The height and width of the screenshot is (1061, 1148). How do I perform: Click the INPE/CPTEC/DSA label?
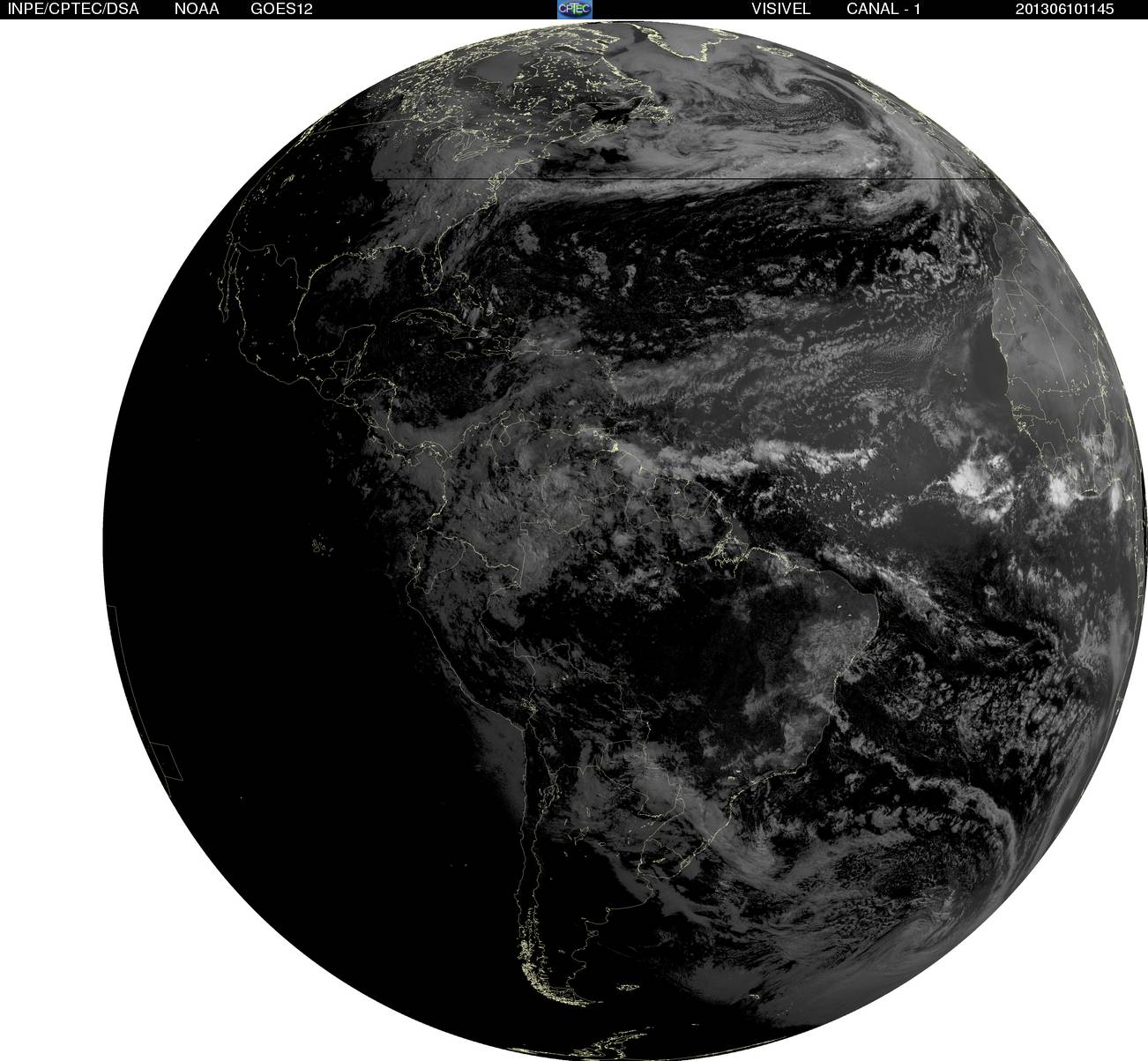click(72, 9)
